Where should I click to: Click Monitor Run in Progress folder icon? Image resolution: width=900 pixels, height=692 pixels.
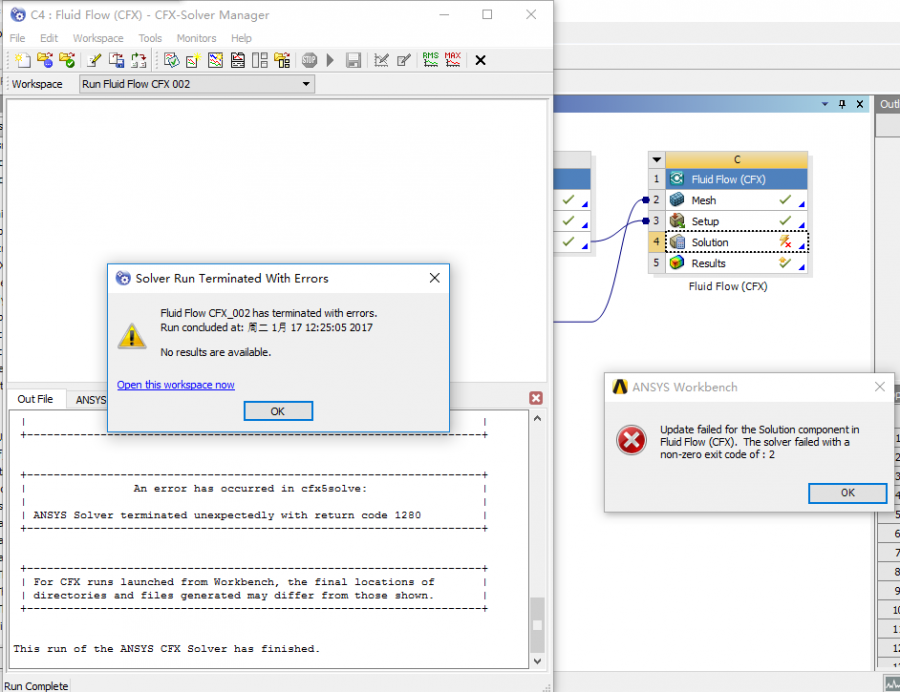45,60
